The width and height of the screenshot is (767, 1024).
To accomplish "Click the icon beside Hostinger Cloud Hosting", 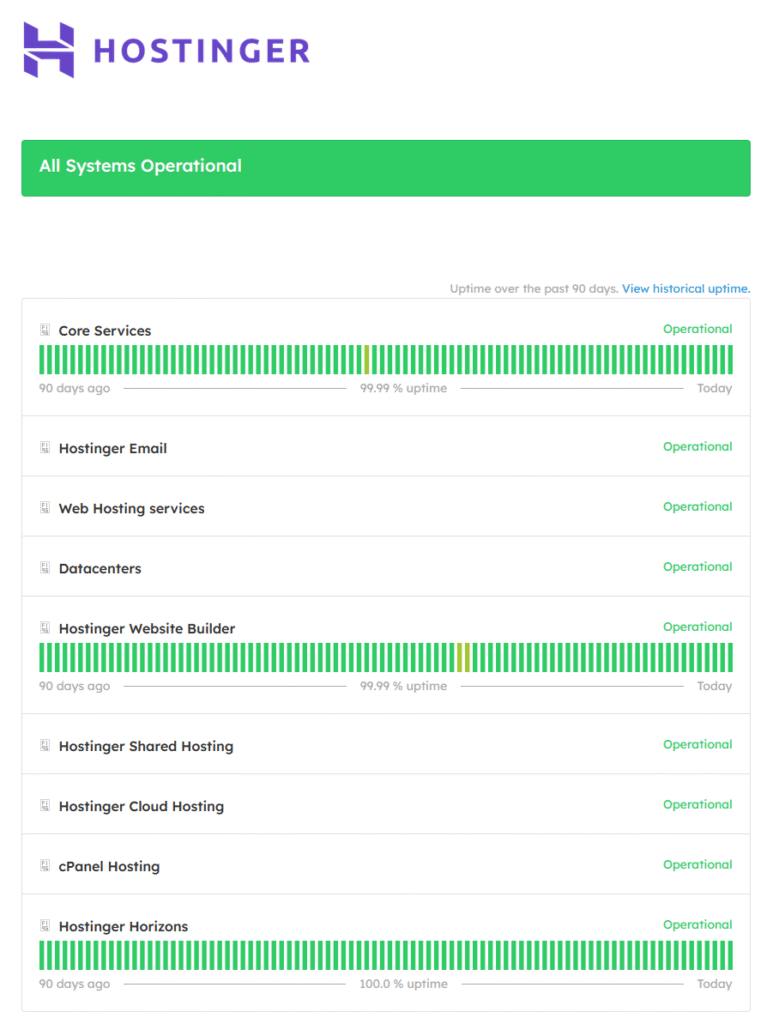I will pos(45,806).
